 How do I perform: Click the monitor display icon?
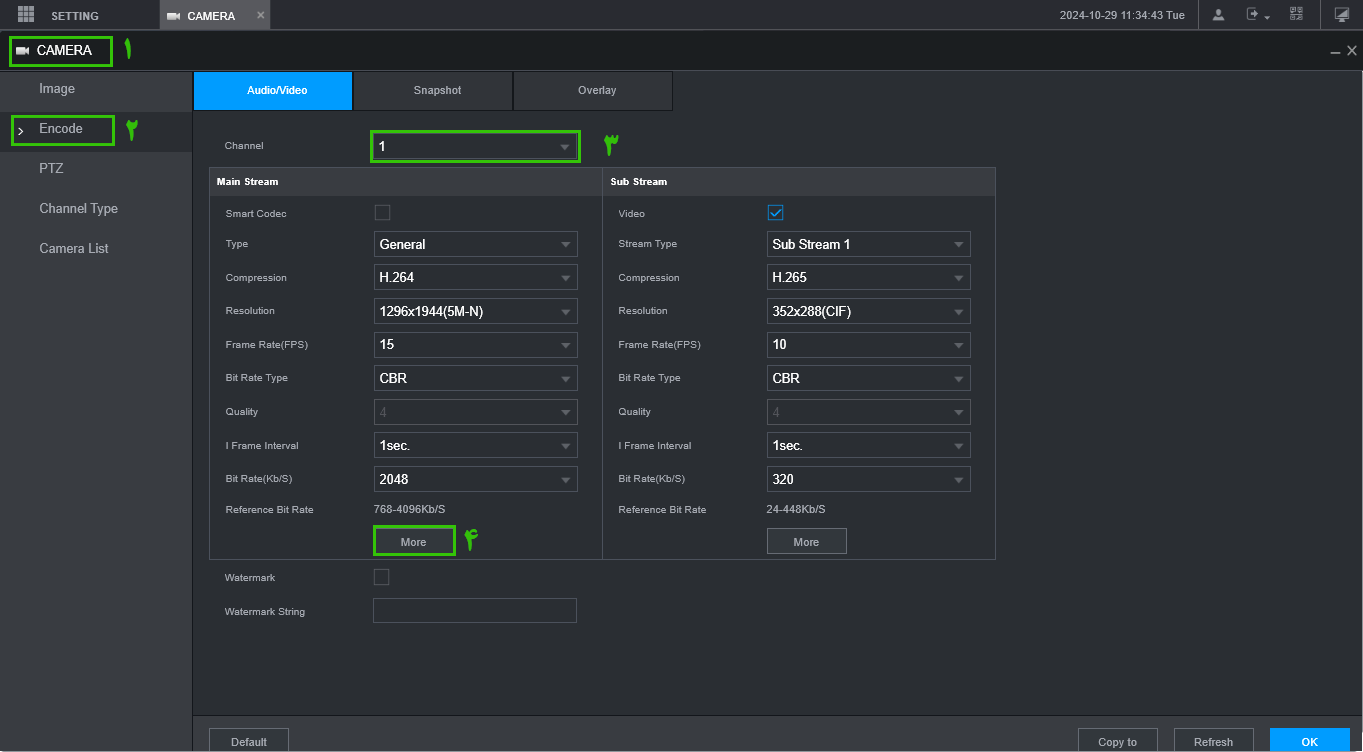(1342, 15)
